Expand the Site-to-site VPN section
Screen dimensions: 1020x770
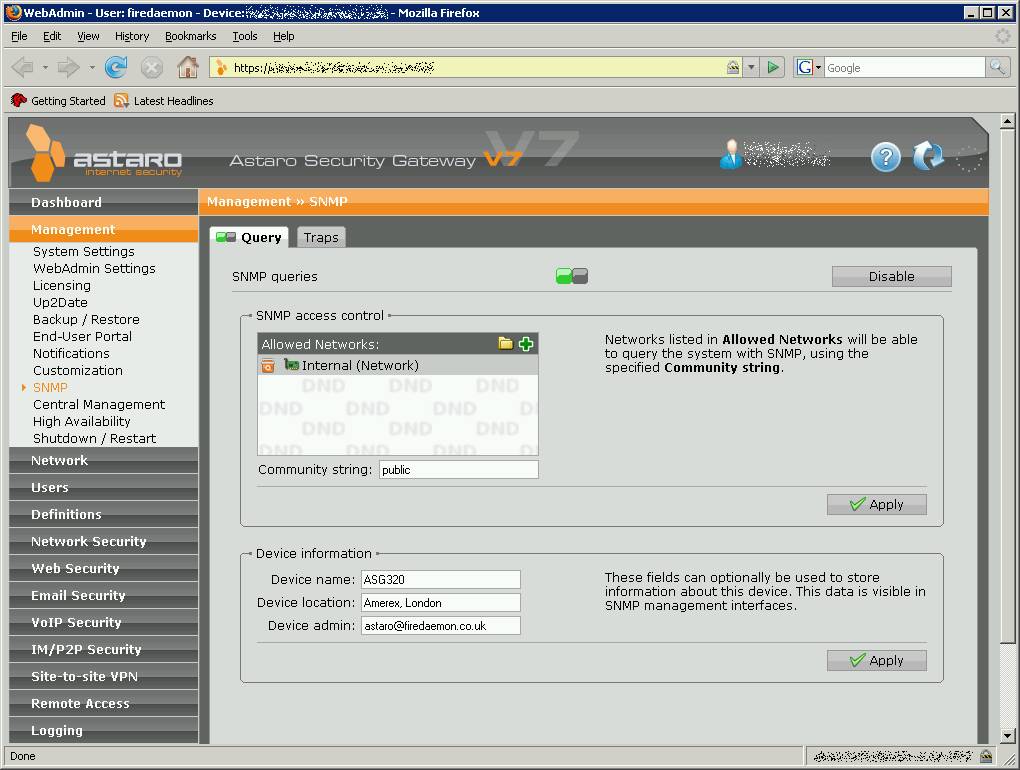[104, 676]
